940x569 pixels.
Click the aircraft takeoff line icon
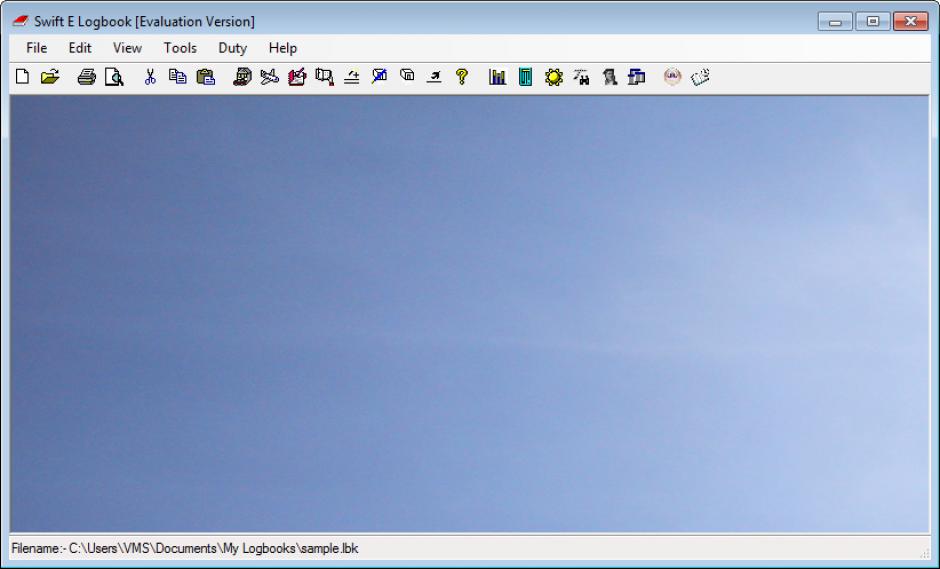434,77
